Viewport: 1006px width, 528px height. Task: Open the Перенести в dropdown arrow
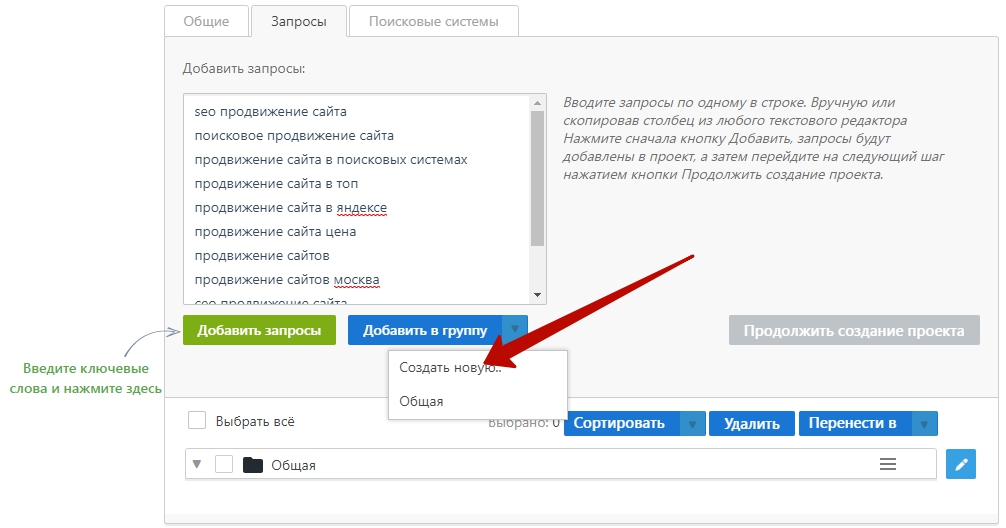[x=925, y=423]
